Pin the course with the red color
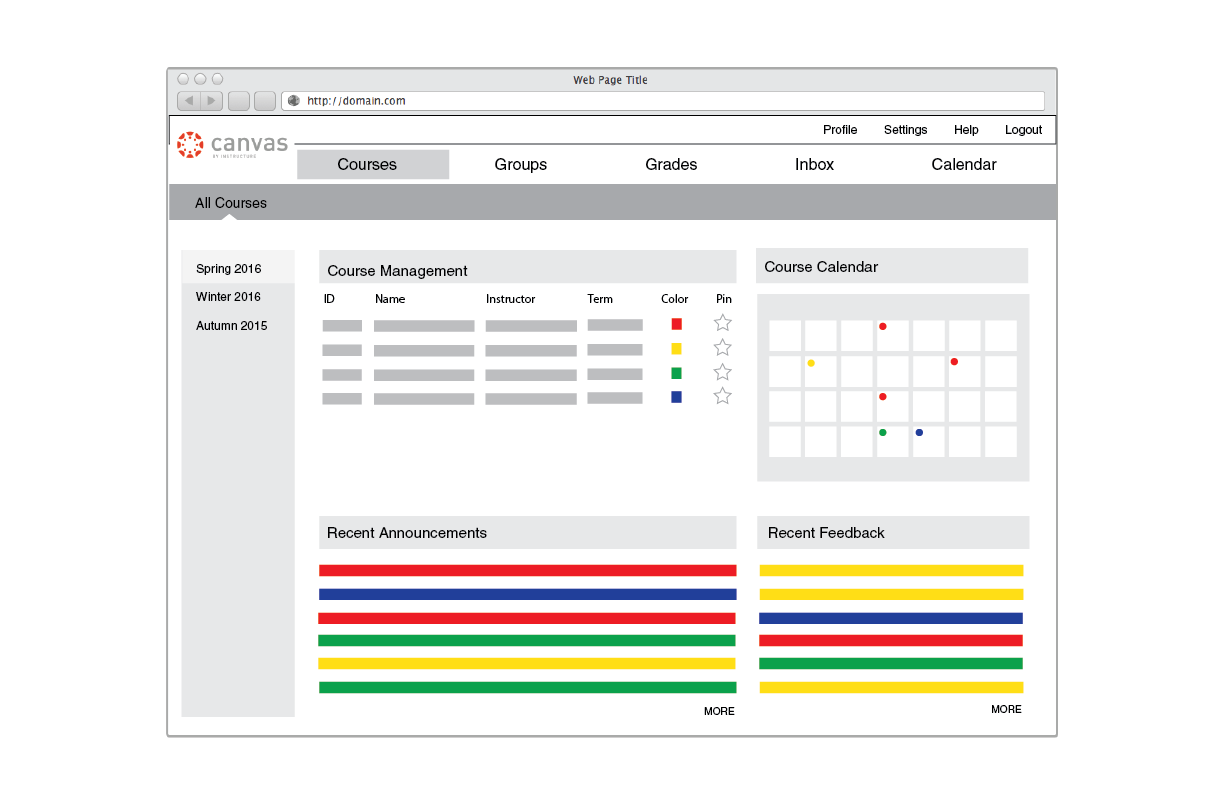 click(723, 323)
